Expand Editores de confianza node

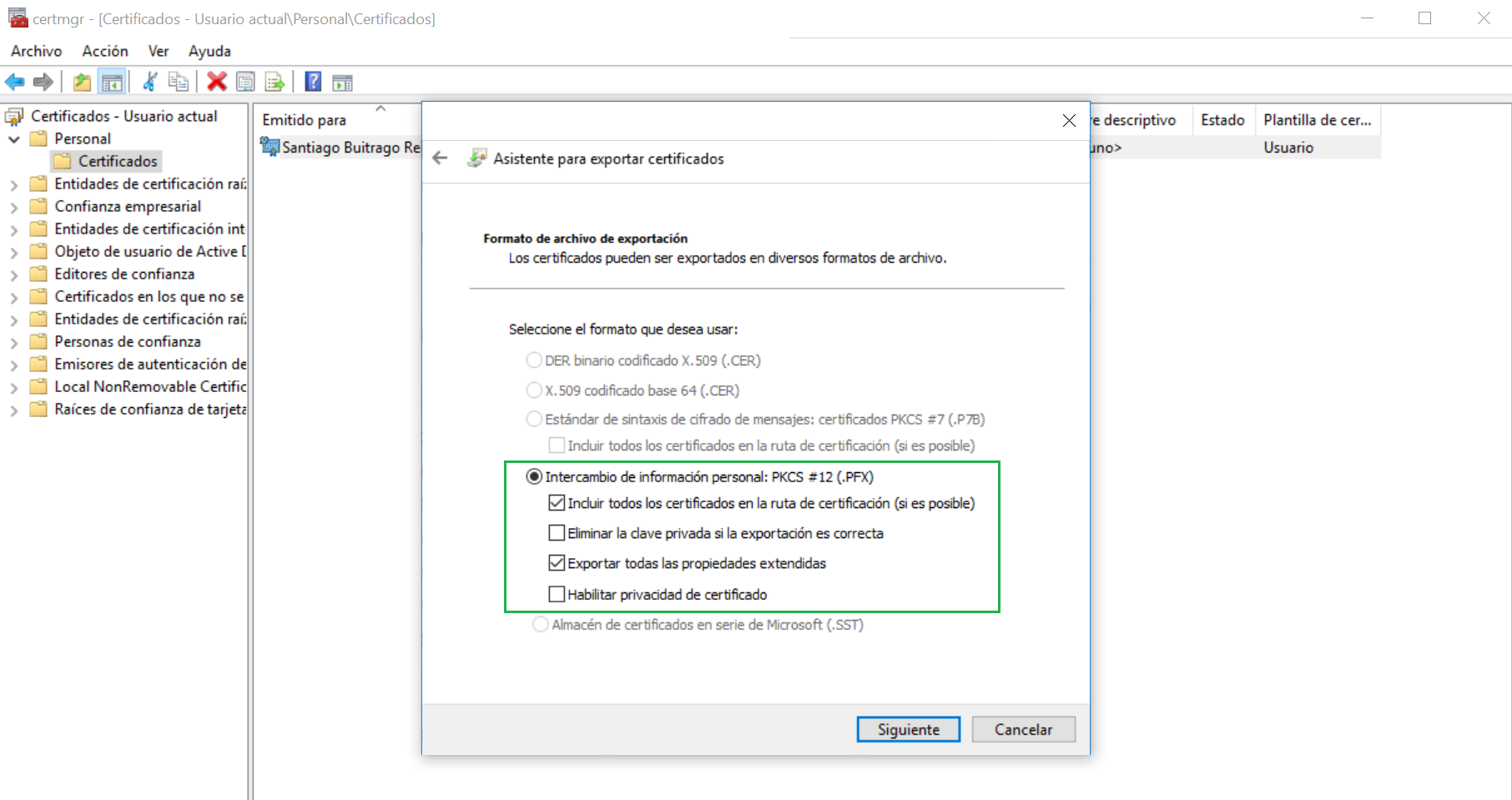pos(14,274)
